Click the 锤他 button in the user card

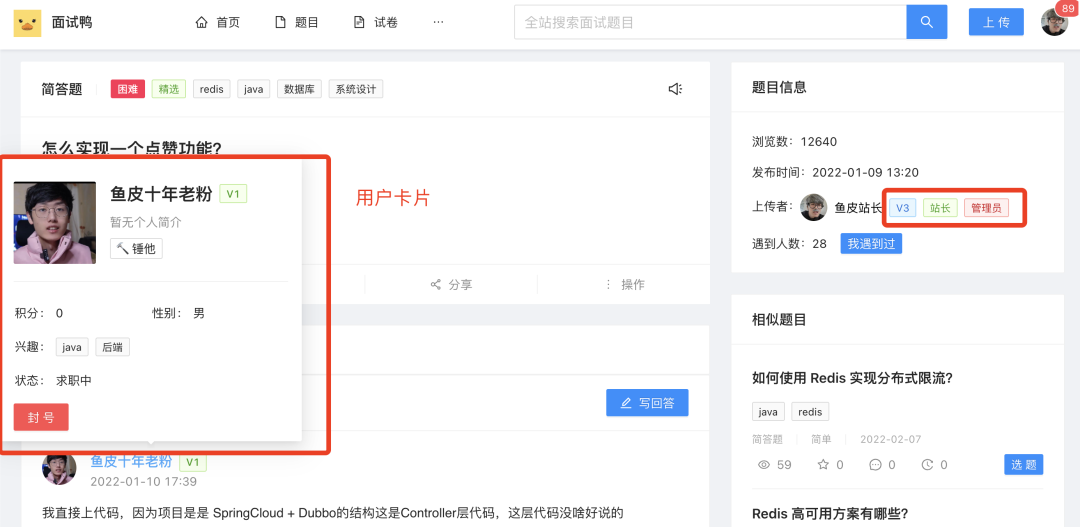pos(136,248)
